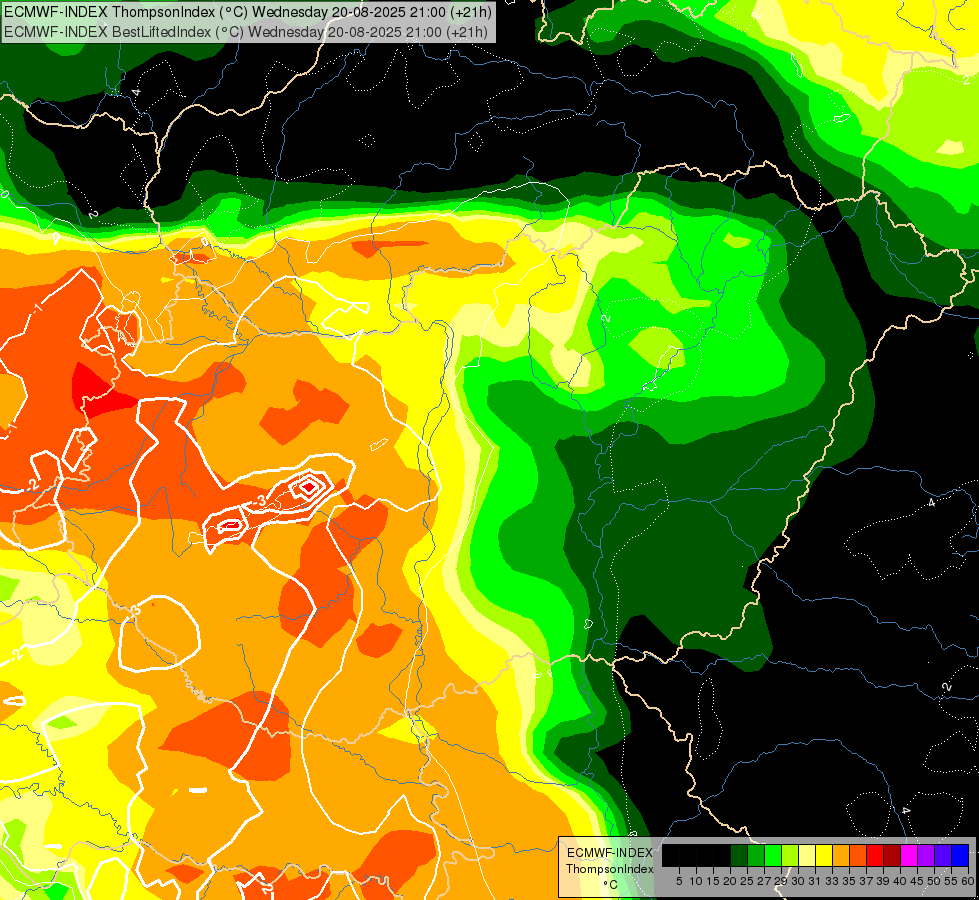The width and height of the screenshot is (979, 900).
Task: Select the BestLiftedIndex title line at top
Action: (246, 31)
